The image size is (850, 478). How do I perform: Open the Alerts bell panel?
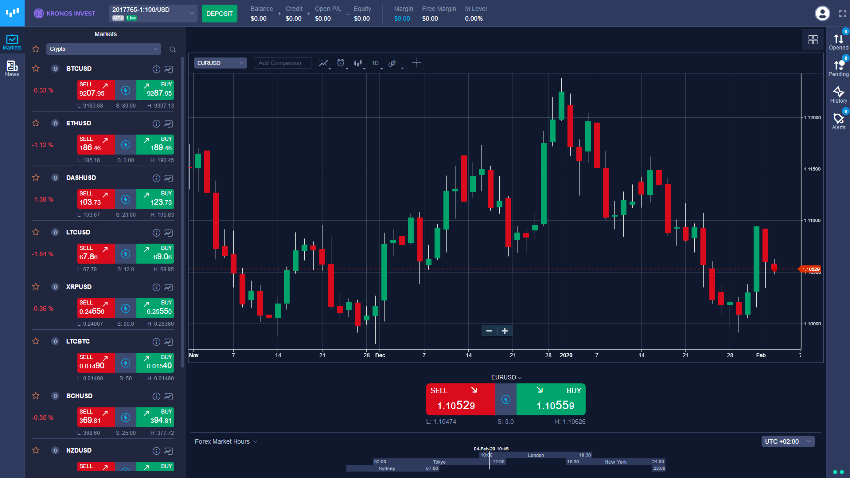(838, 121)
